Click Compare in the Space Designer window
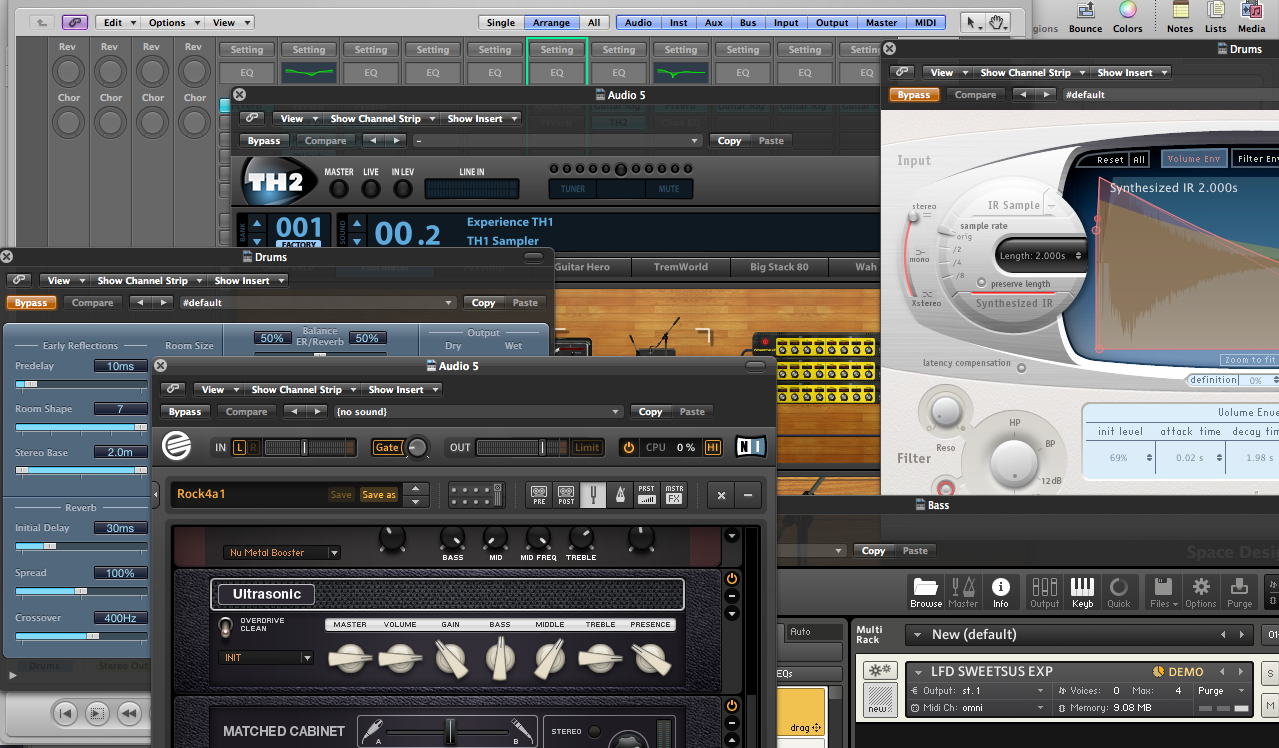 tap(975, 95)
